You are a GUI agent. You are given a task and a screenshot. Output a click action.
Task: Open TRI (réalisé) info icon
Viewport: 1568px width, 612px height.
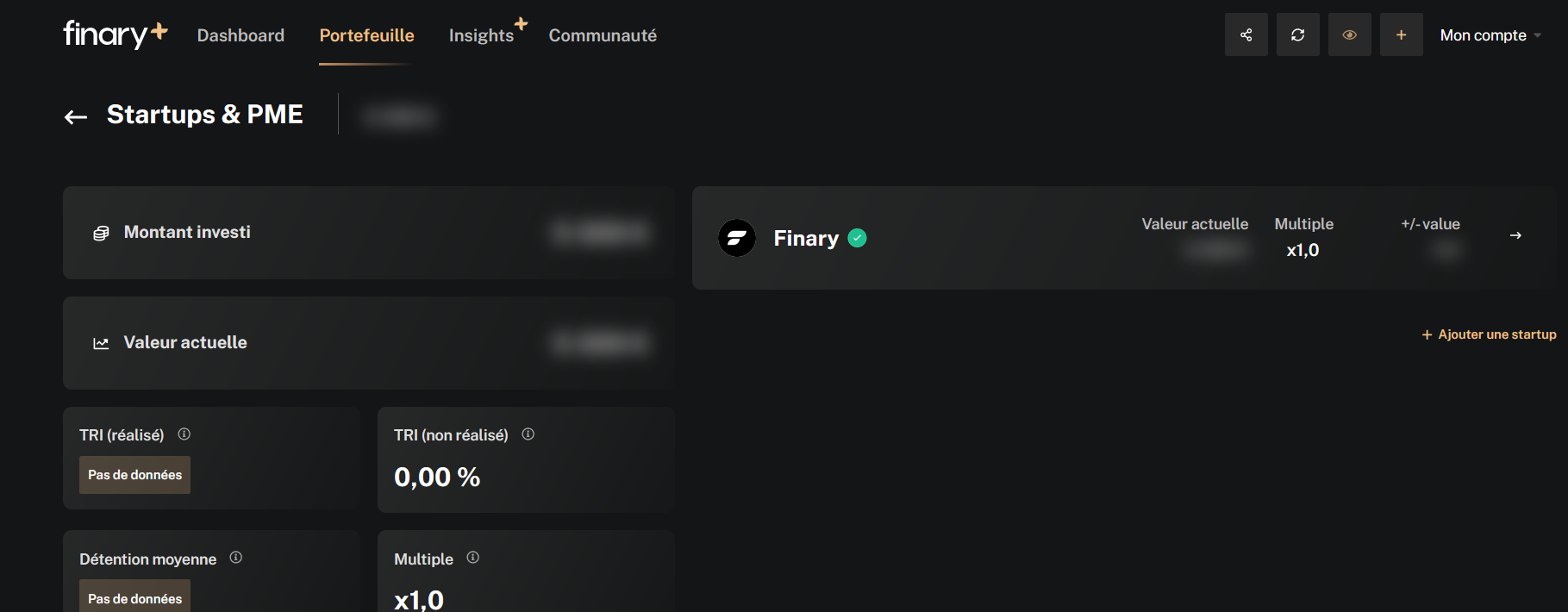click(184, 434)
